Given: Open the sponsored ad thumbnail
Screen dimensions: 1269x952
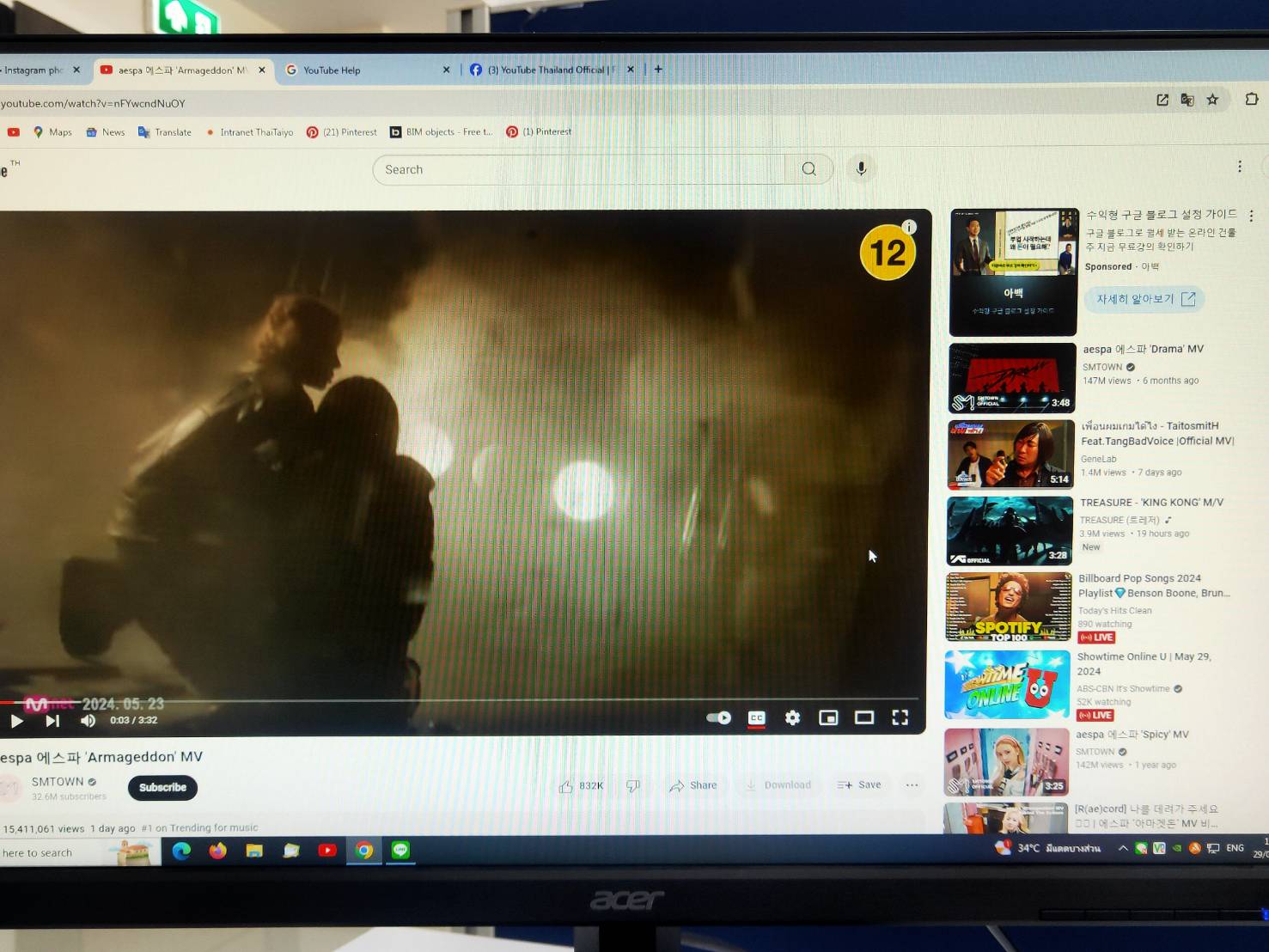Looking at the screenshot, I should coord(1013,272).
